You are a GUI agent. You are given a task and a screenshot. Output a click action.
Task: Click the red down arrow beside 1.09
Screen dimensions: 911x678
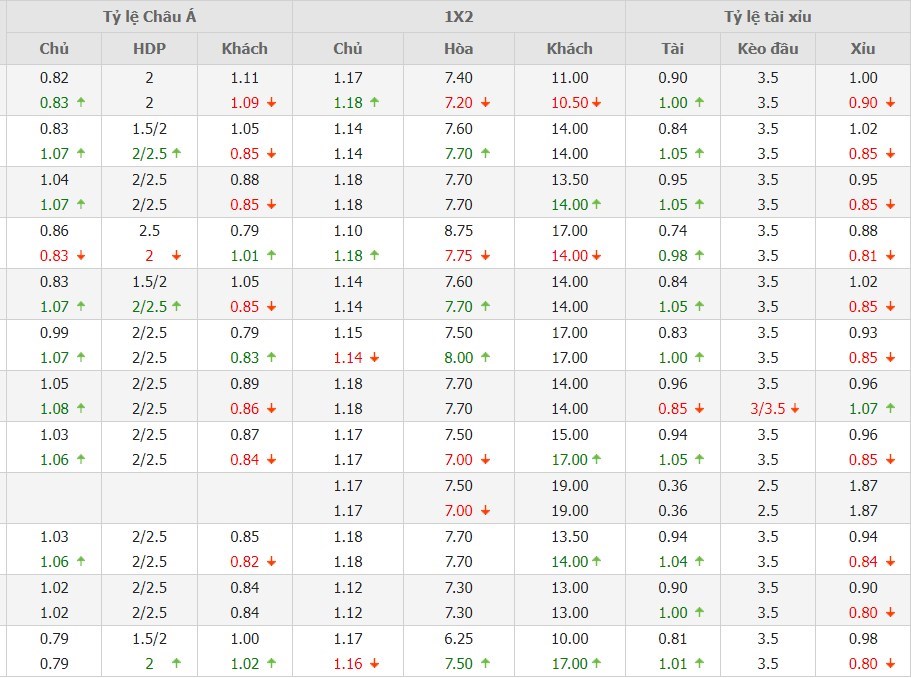tap(271, 103)
